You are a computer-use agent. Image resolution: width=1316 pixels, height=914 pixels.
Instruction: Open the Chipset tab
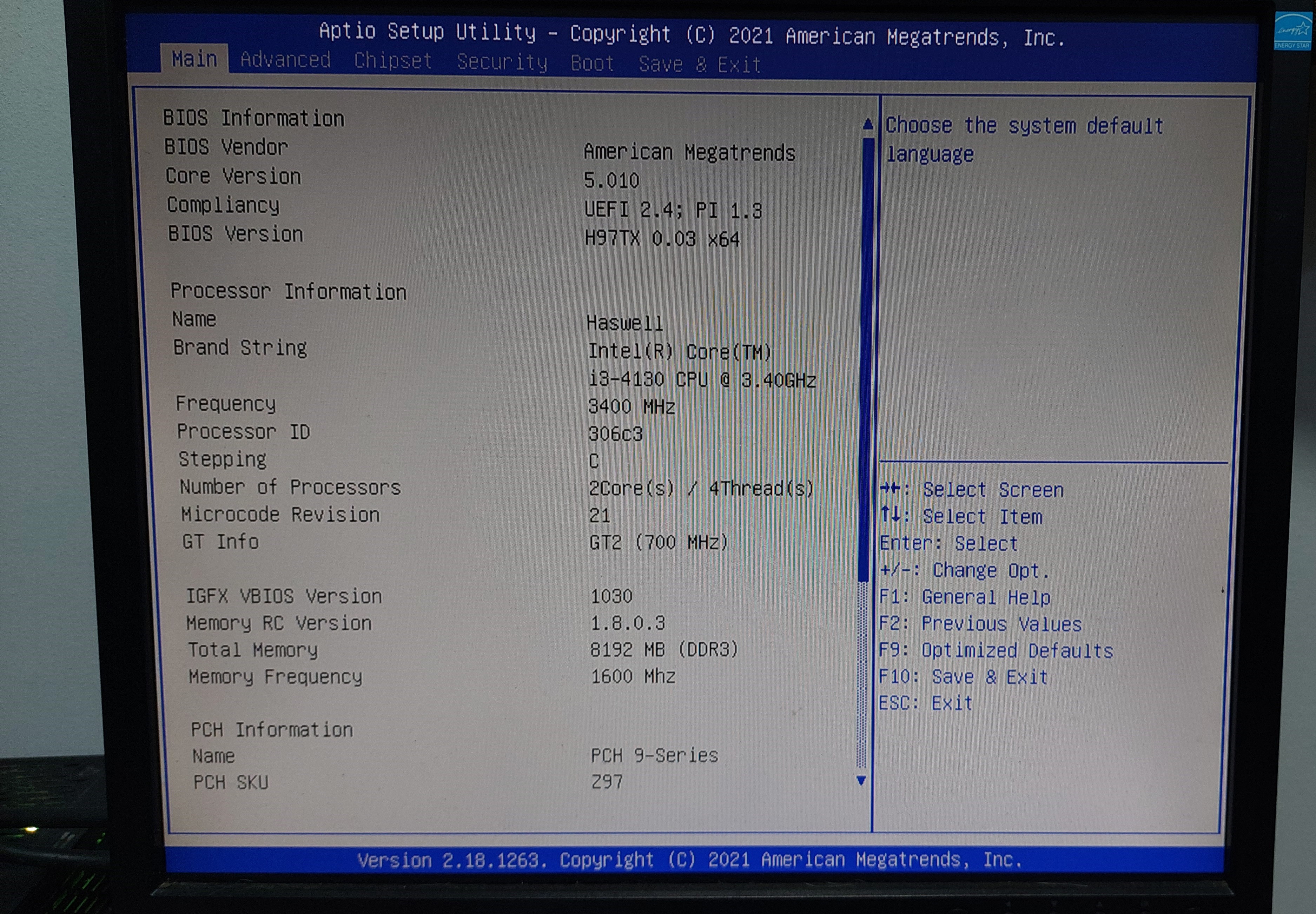click(x=393, y=61)
